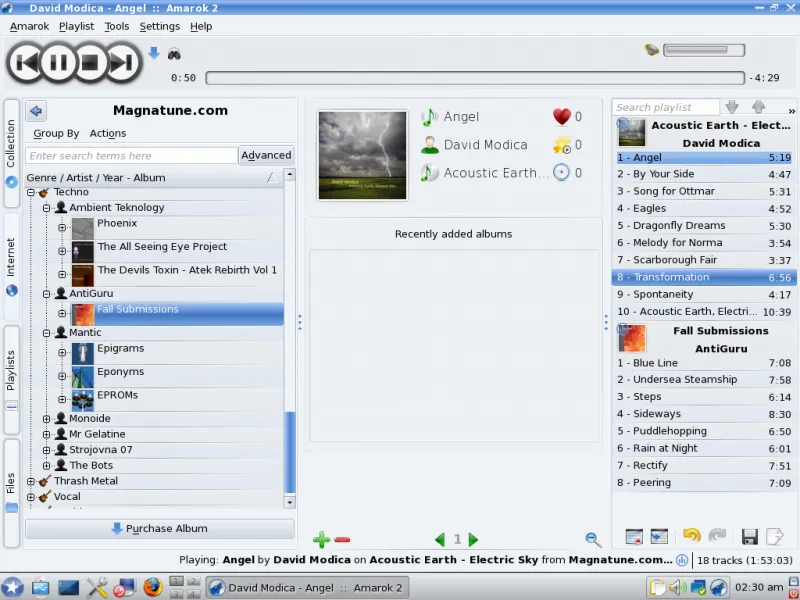Click the Advanced search button
This screenshot has height=600, width=800.
coord(266,155)
